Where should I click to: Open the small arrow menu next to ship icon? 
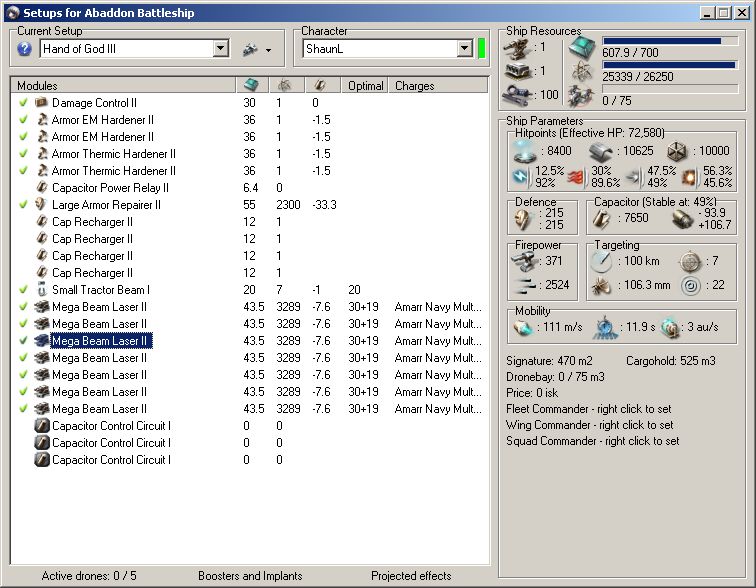pos(268,50)
